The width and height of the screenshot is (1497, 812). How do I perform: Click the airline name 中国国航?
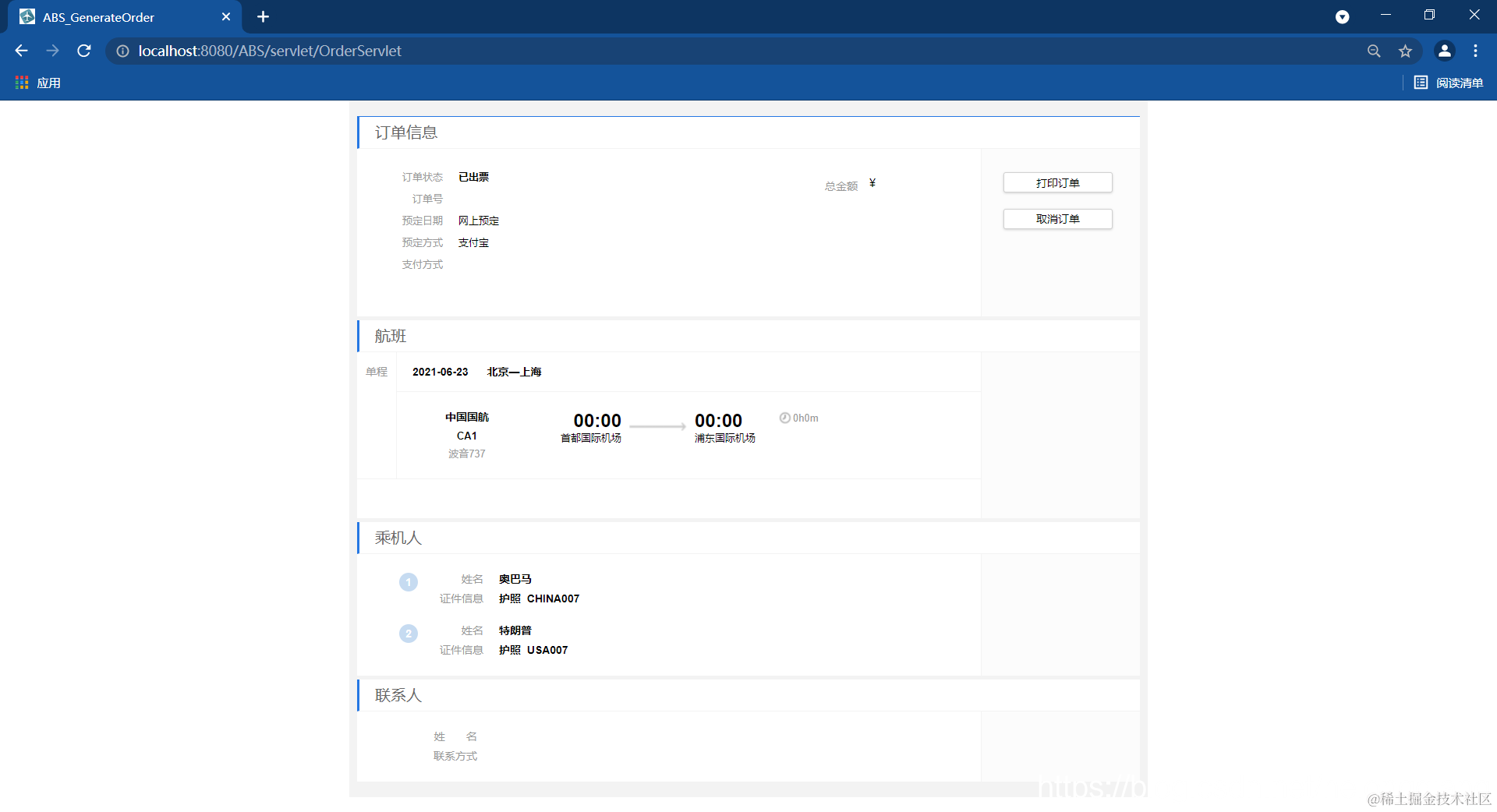(x=467, y=417)
